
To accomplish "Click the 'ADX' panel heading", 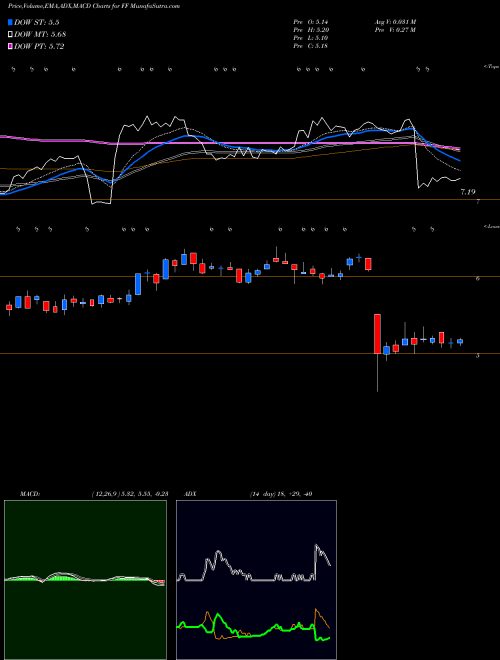I will (x=189, y=494).
